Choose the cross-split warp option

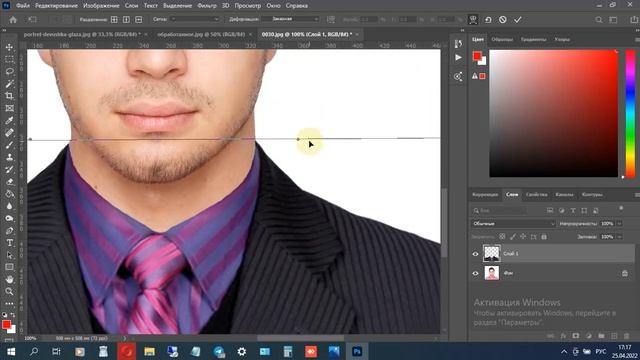[x=114, y=20]
